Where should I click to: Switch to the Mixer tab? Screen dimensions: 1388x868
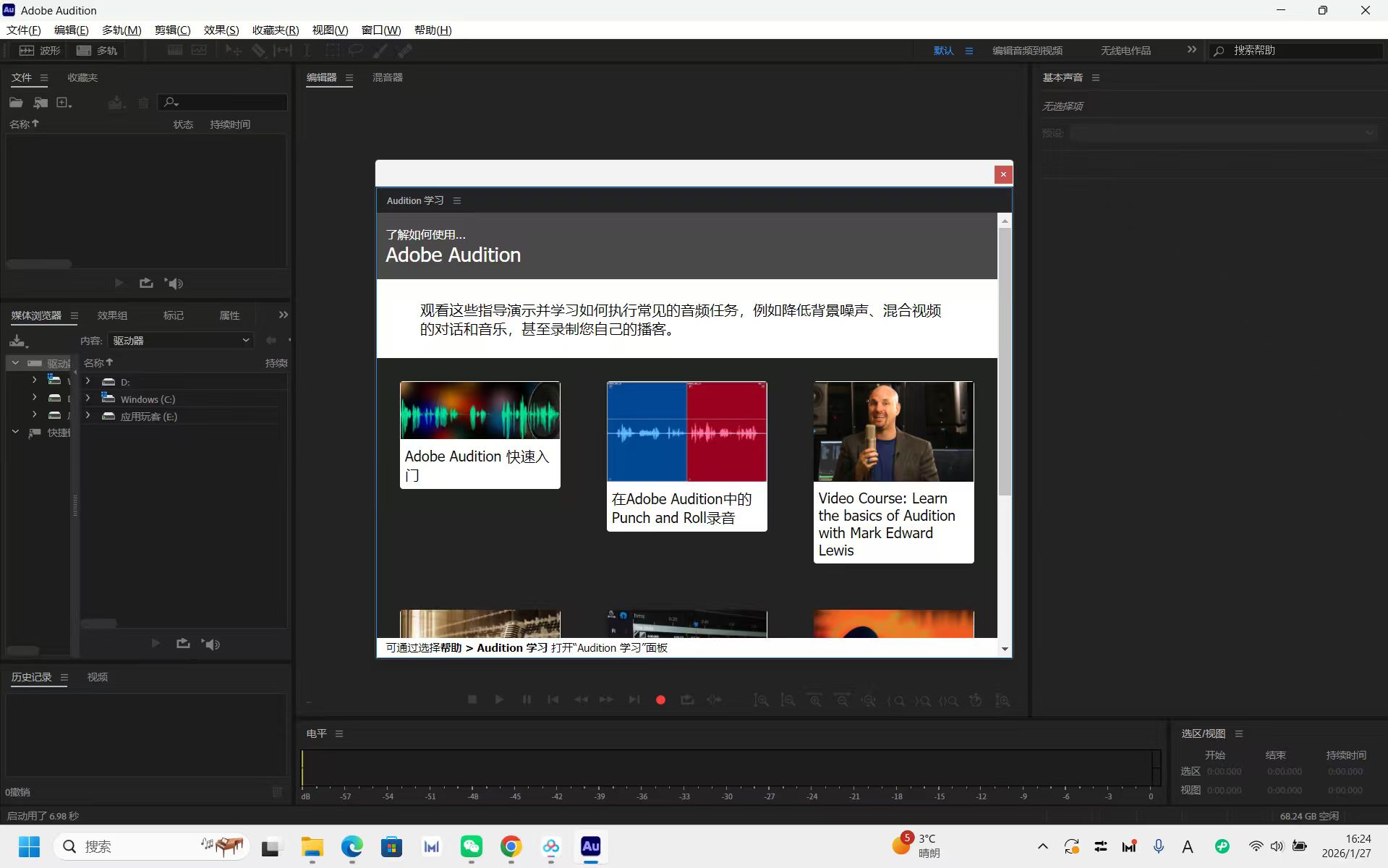tap(388, 77)
